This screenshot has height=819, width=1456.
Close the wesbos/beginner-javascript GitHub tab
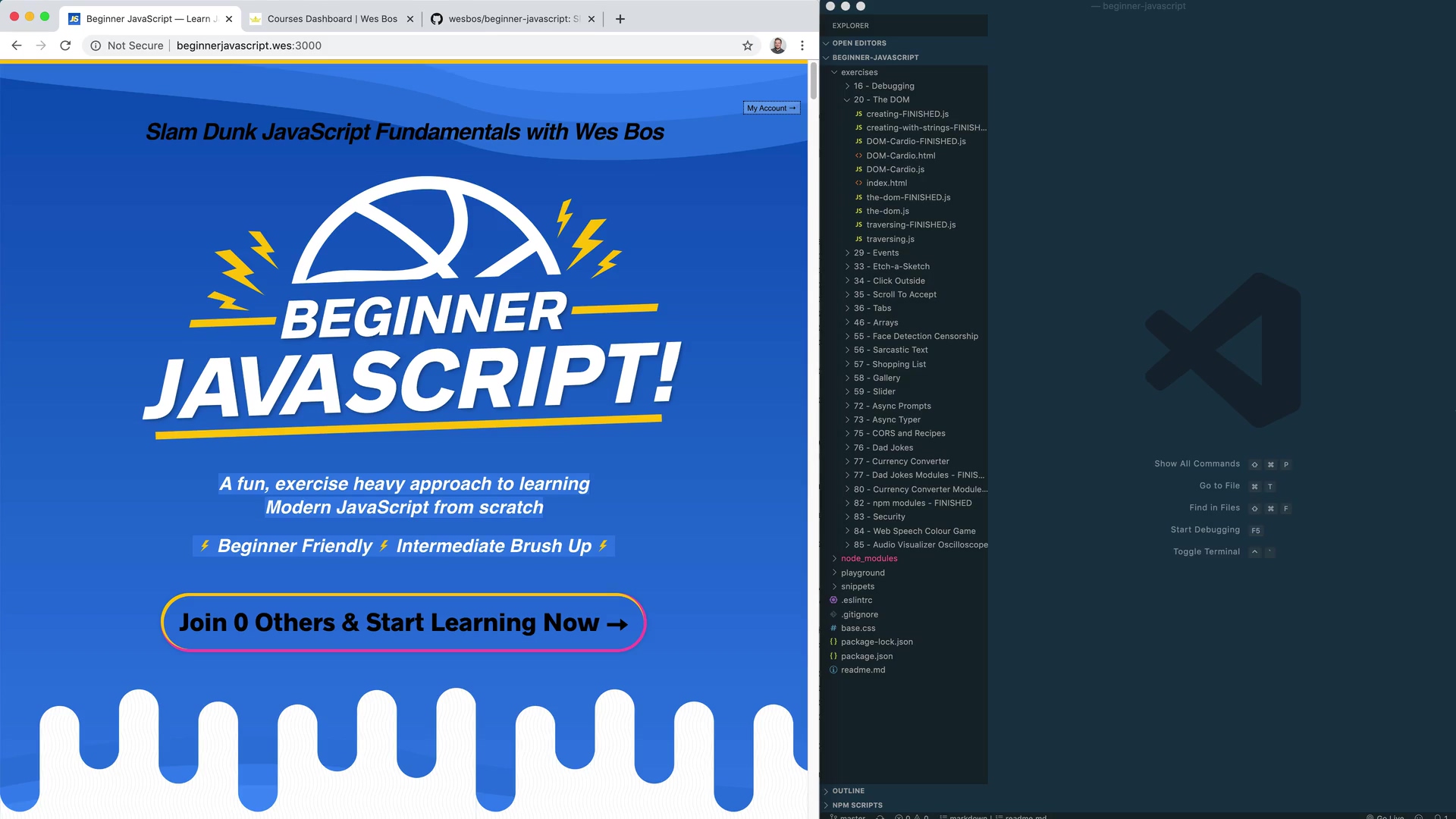[591, 19]
